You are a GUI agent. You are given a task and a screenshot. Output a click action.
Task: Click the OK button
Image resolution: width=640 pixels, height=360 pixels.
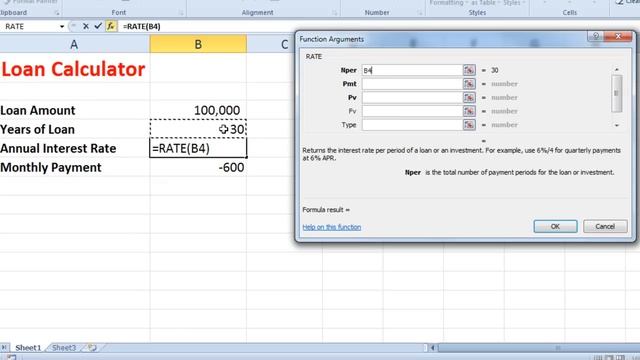click(555, 227)
